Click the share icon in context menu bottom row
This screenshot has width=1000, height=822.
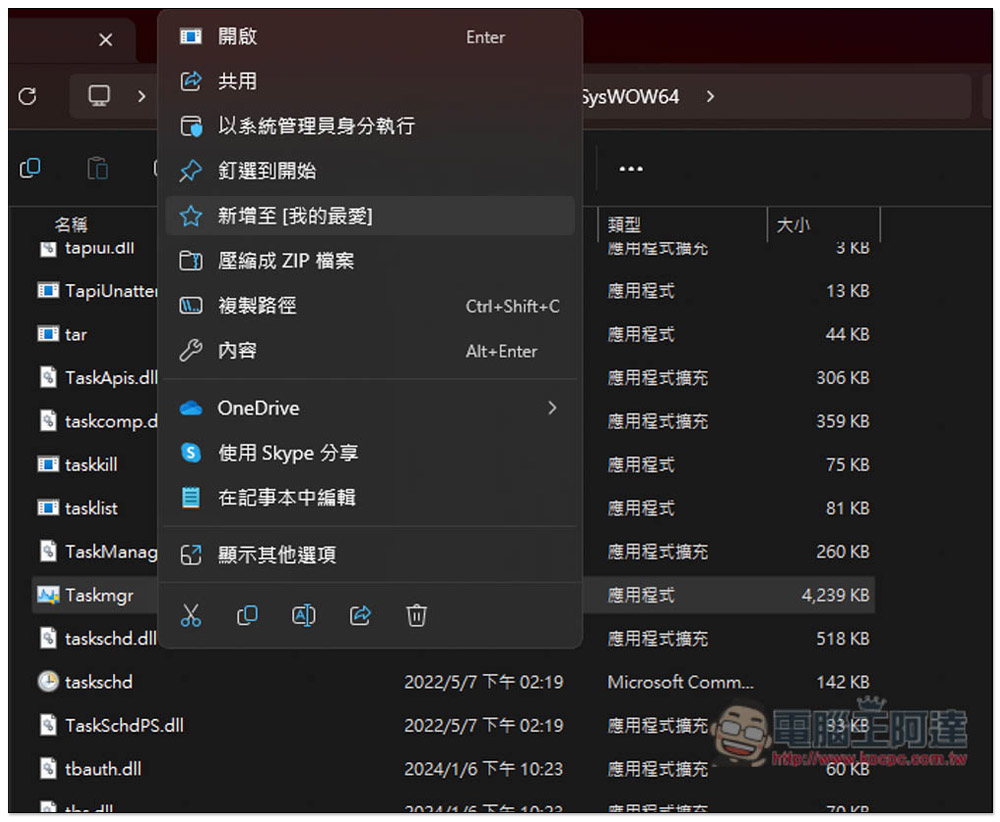[360, 615]
